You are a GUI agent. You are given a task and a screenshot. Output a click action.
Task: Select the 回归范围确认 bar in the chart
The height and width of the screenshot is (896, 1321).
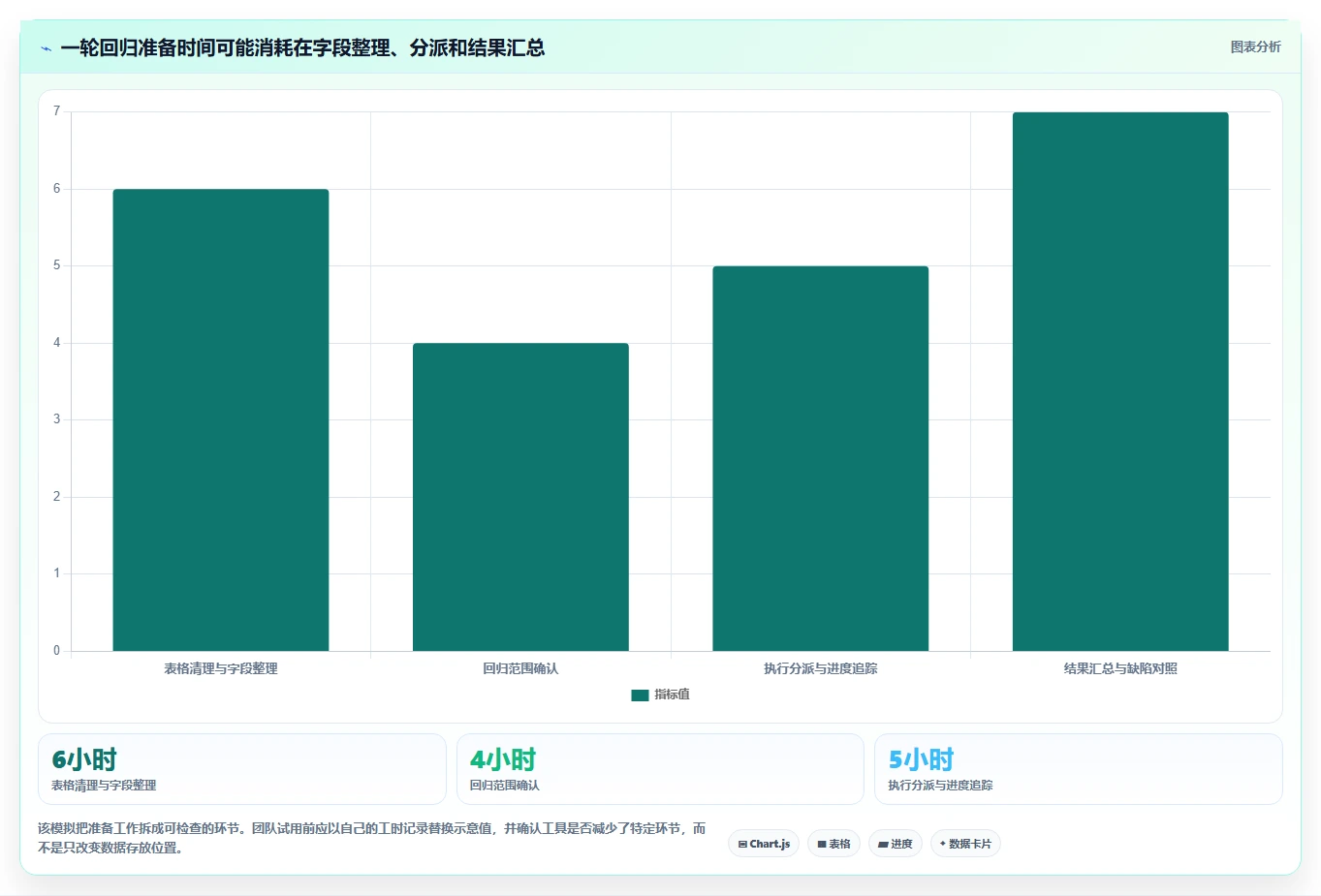click(x=520, y=497)
